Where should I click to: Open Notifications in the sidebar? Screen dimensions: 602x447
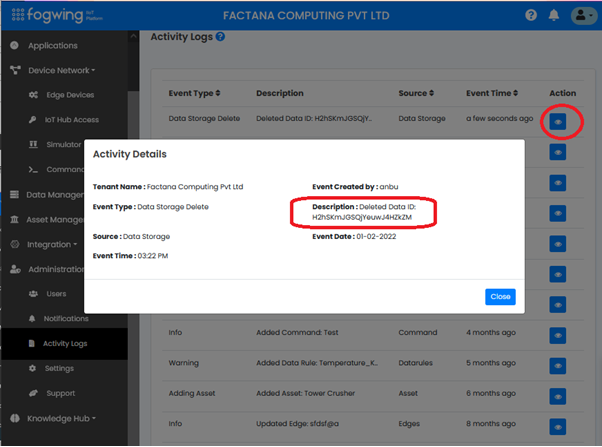point(66,319)
